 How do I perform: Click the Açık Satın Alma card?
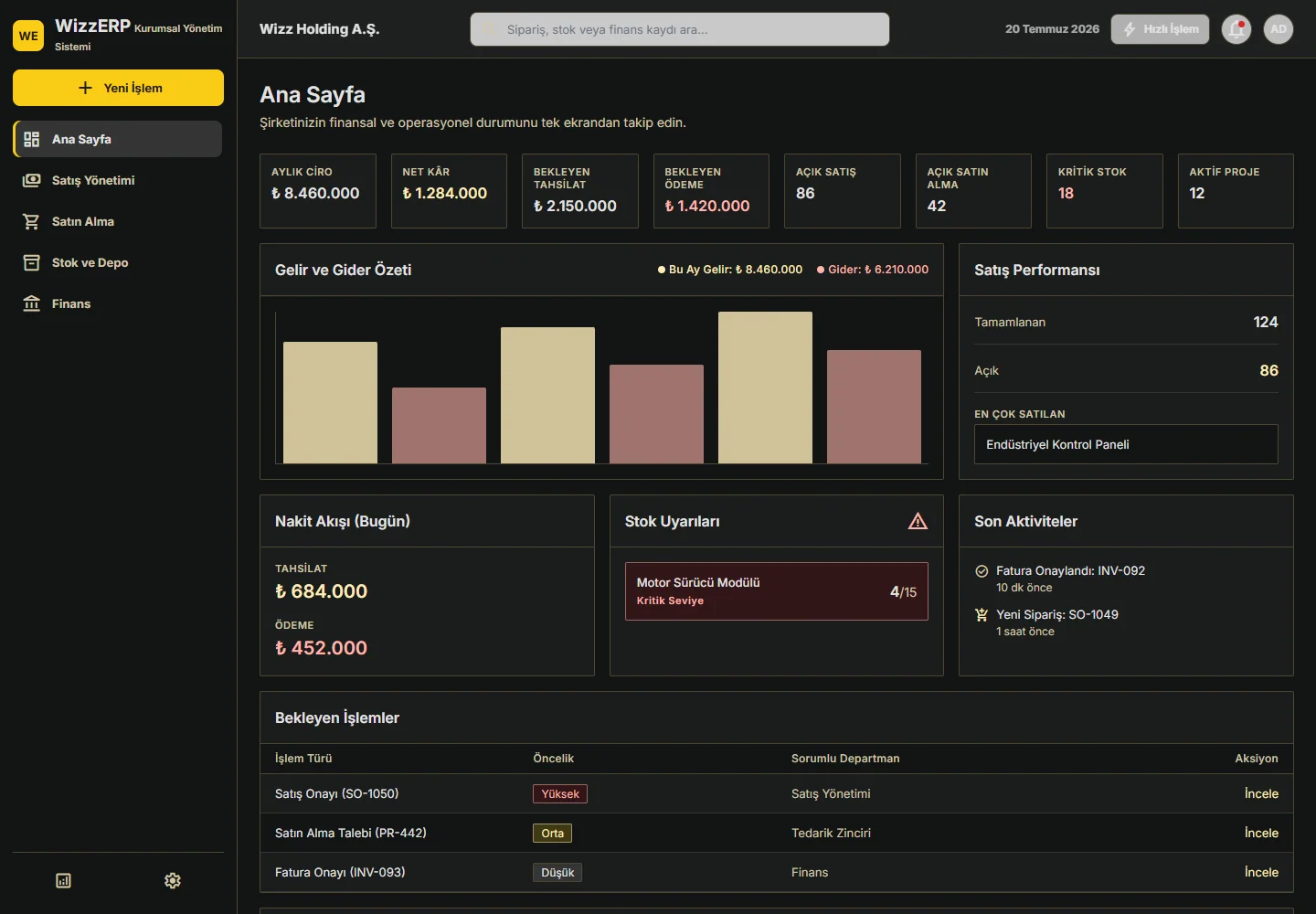[973, 191]
